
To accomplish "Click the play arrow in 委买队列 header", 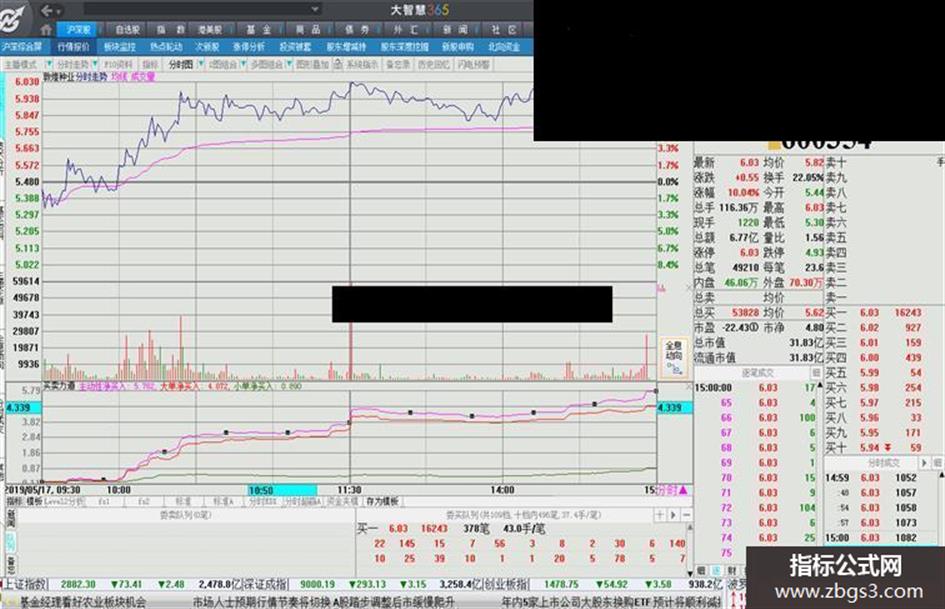I will pyautogui.click(x=673, y=515).
